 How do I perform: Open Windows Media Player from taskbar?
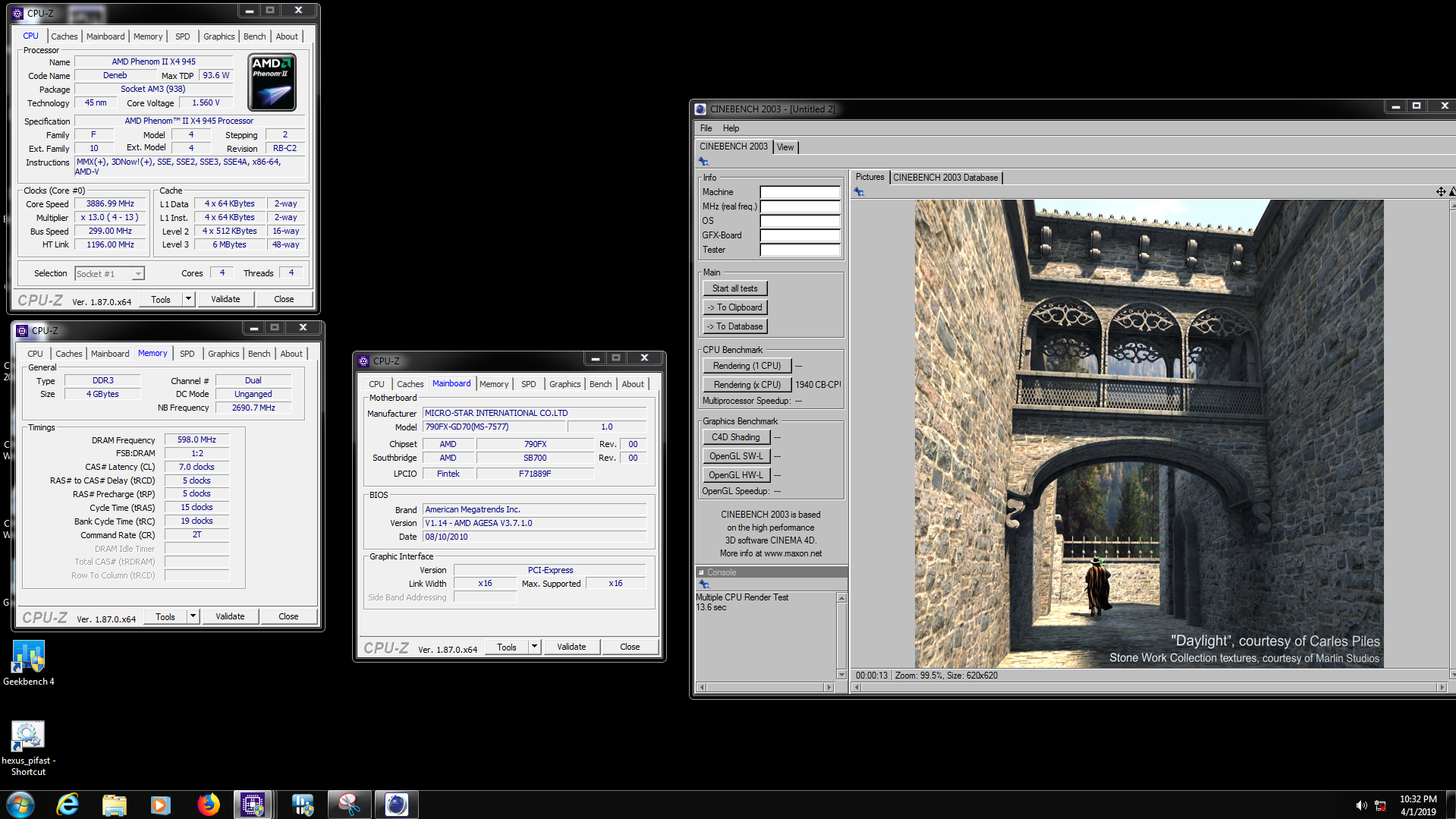(x=161, y=805)
